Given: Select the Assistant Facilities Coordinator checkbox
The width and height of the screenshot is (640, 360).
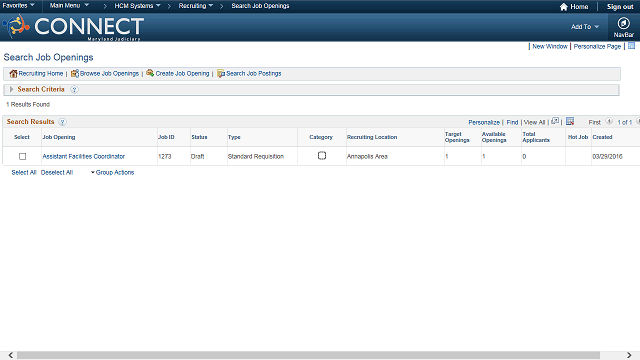Looking at the screenshot, I should 22,156.
